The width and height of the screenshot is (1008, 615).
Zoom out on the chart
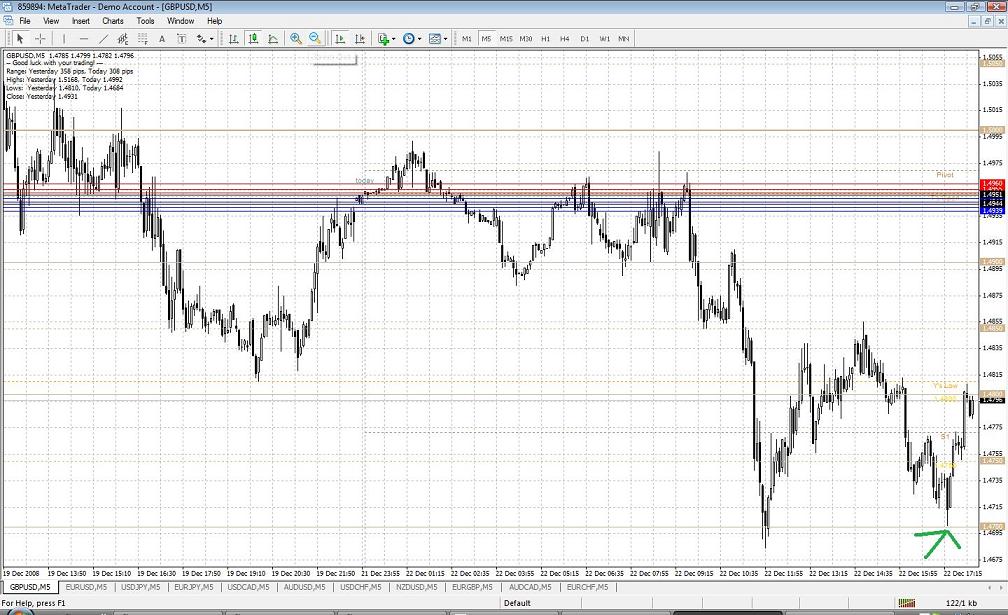(x=315, y=39)
